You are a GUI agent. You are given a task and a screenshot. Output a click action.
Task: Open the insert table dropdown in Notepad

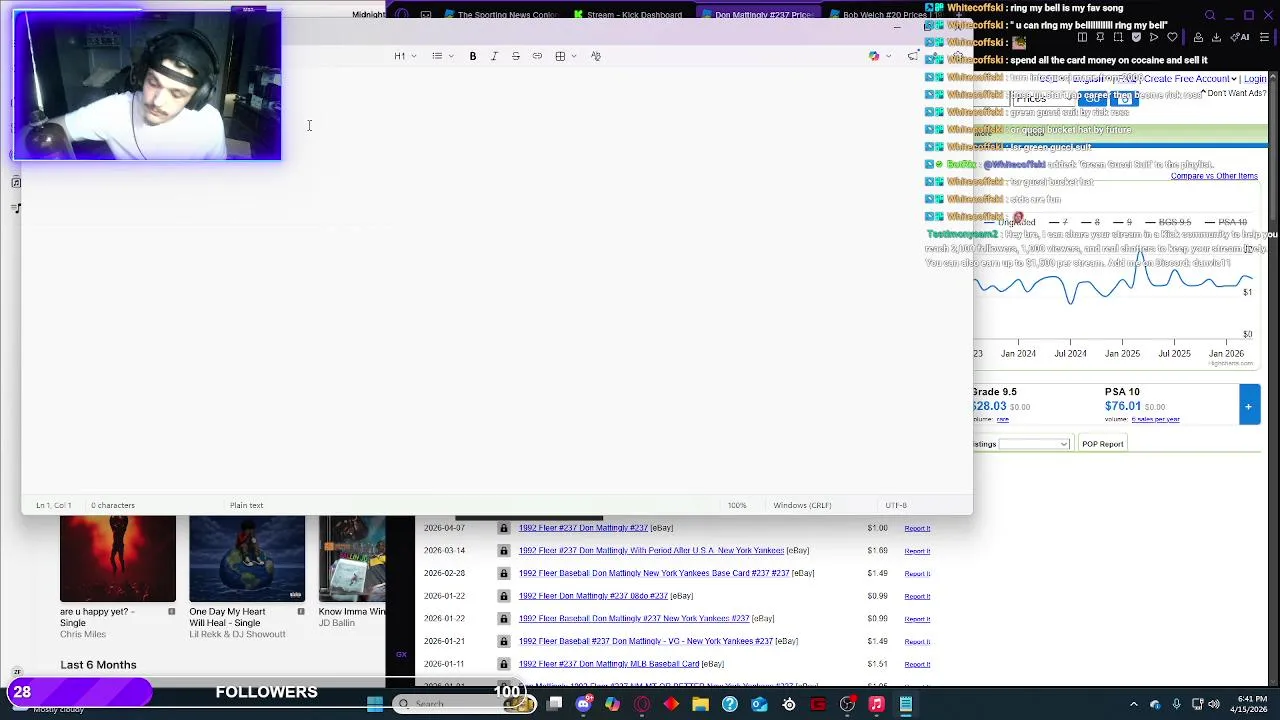point(565,56)
